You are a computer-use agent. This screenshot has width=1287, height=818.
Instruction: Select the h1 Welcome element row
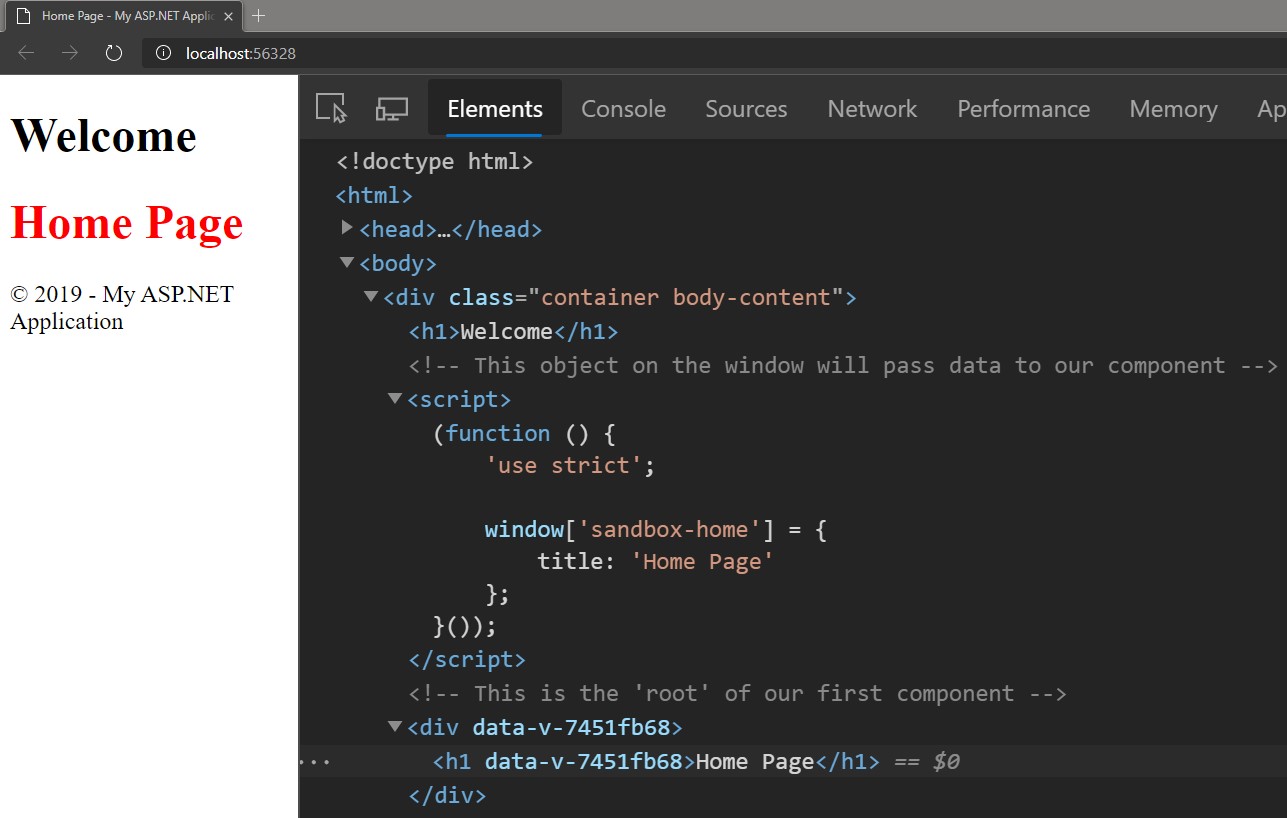513,331
